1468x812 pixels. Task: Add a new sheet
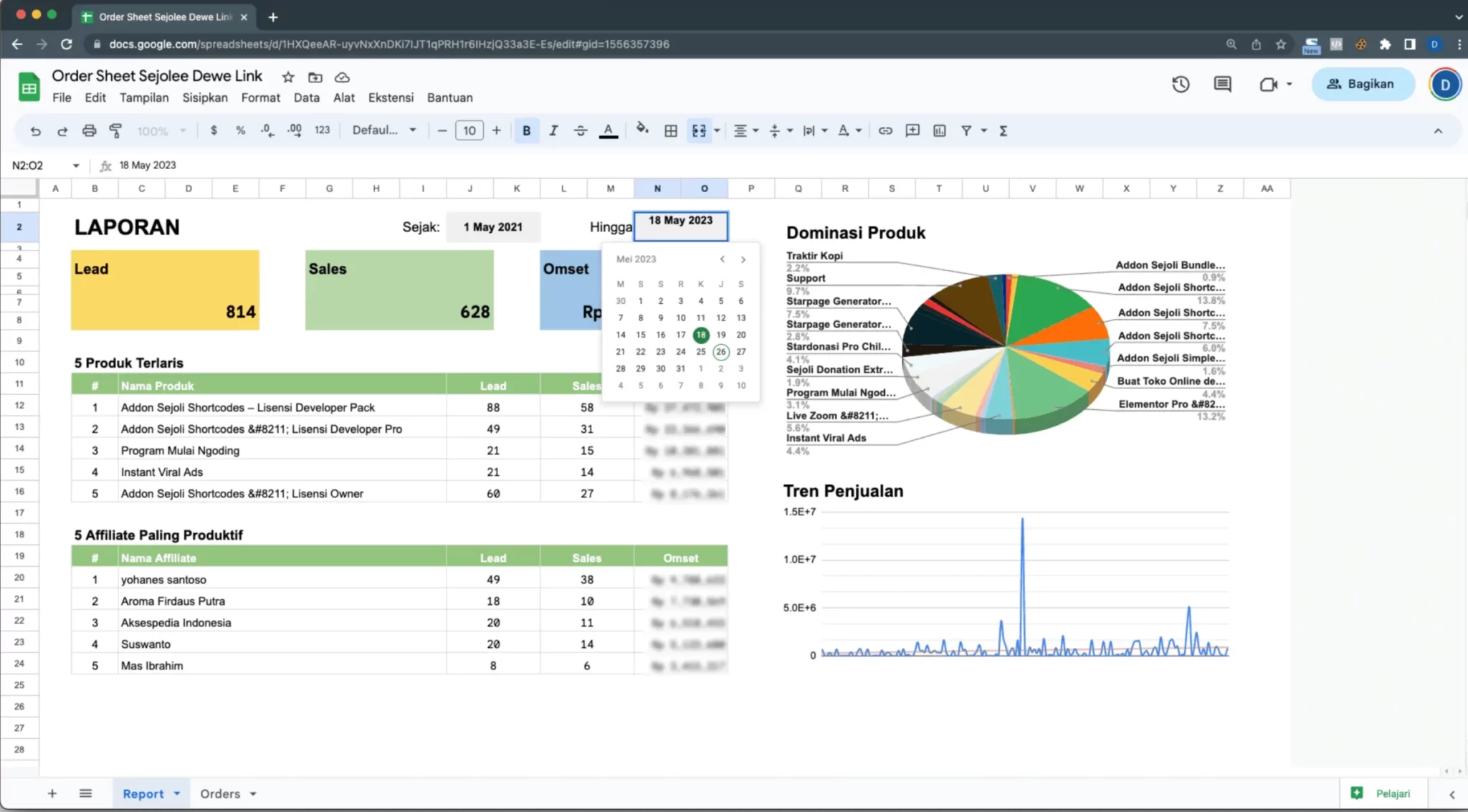(52, 793)
